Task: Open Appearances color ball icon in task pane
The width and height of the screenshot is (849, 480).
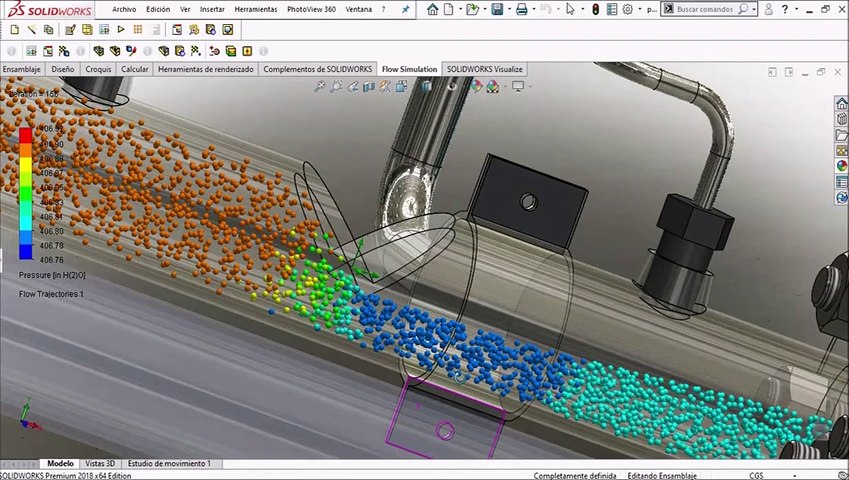Action: (x=841, y=166)
